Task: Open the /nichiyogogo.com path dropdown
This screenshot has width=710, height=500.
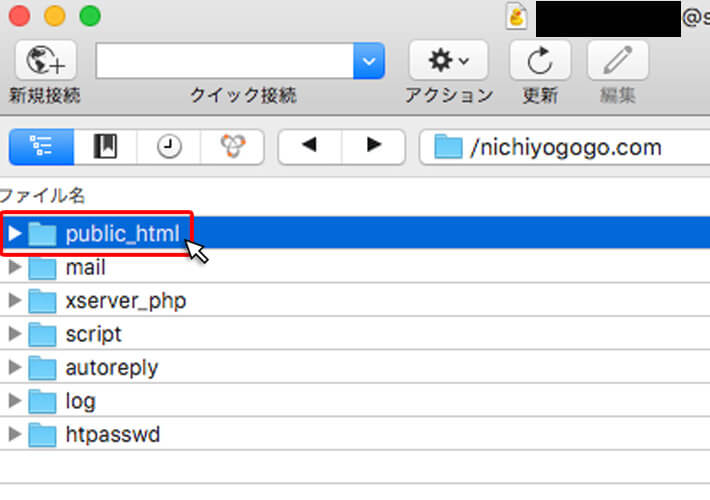Action: tap(565, 147)
